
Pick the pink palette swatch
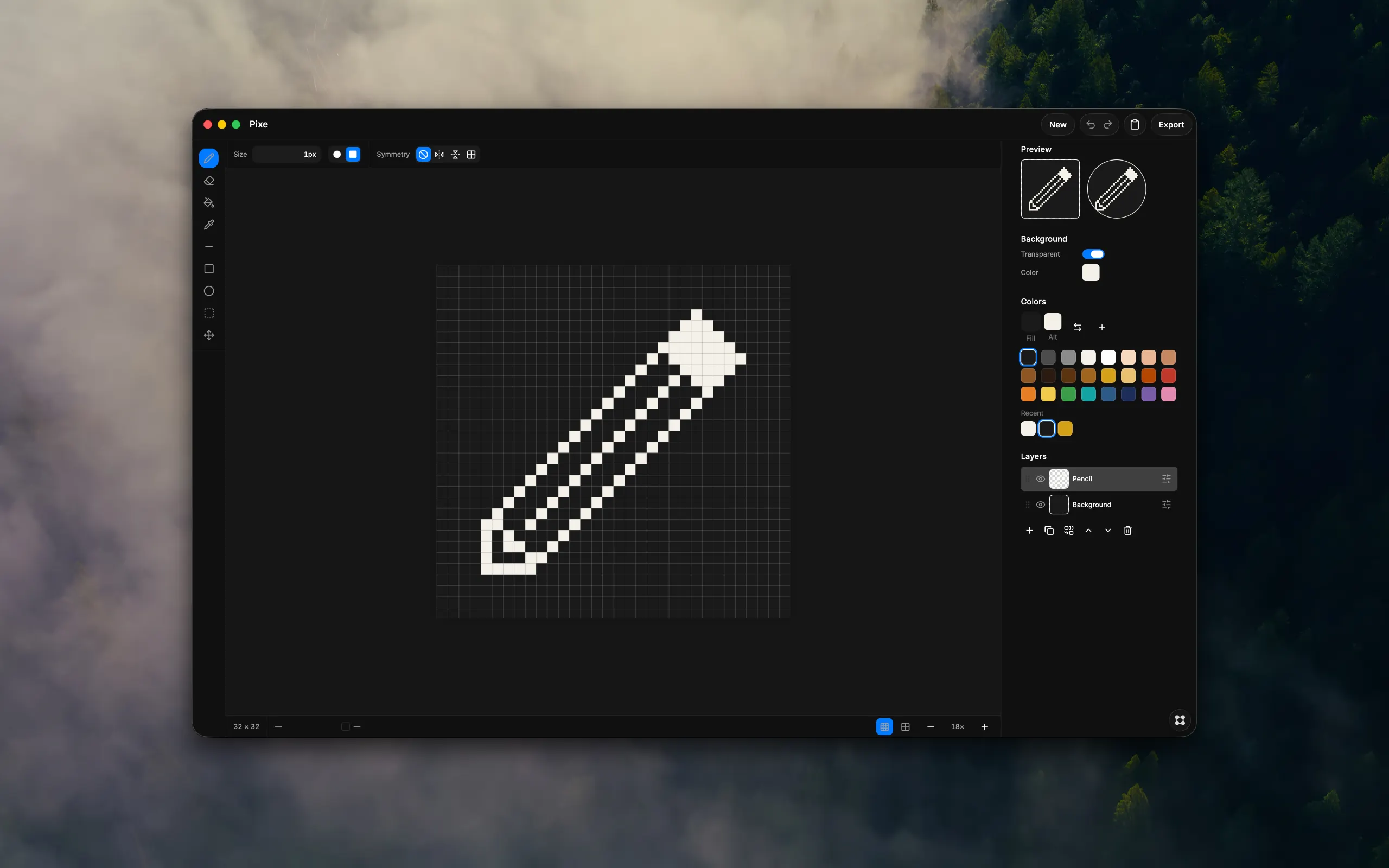[1168, 394]
